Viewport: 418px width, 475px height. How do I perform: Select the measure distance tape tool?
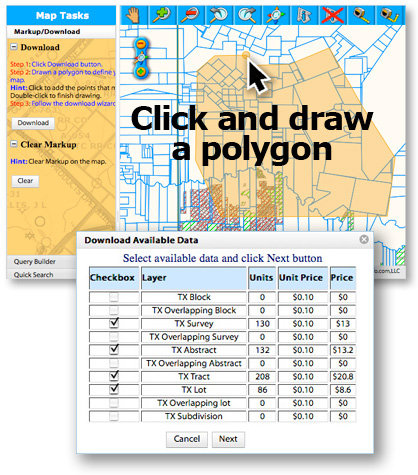coord(361,15)
